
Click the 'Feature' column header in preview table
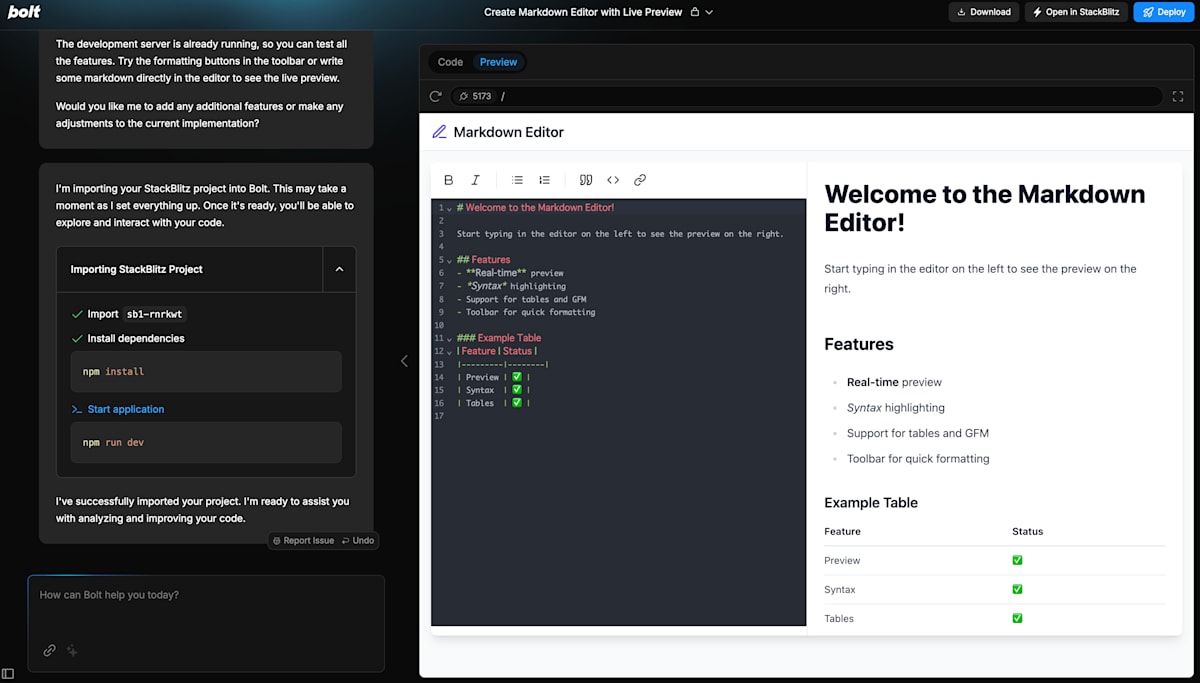click(842, 531)
